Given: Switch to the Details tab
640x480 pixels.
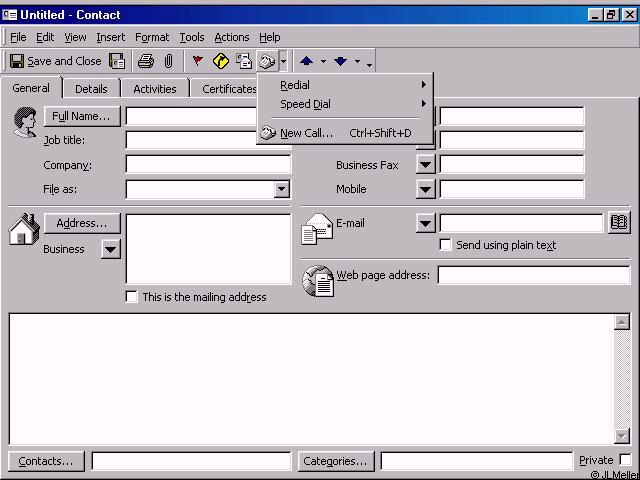Looking at the screenshot, I should point(91,89).
